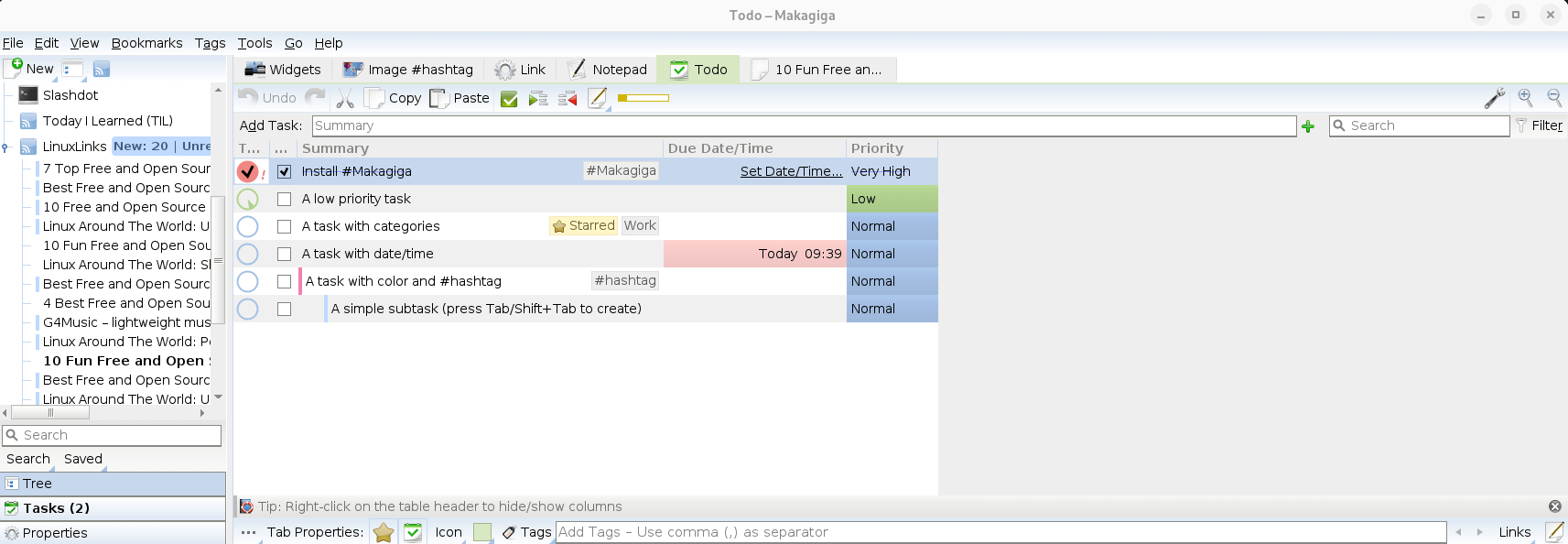
Task: Open the edit task pencil toolbar icon
Action: click(x=597, y=98)
